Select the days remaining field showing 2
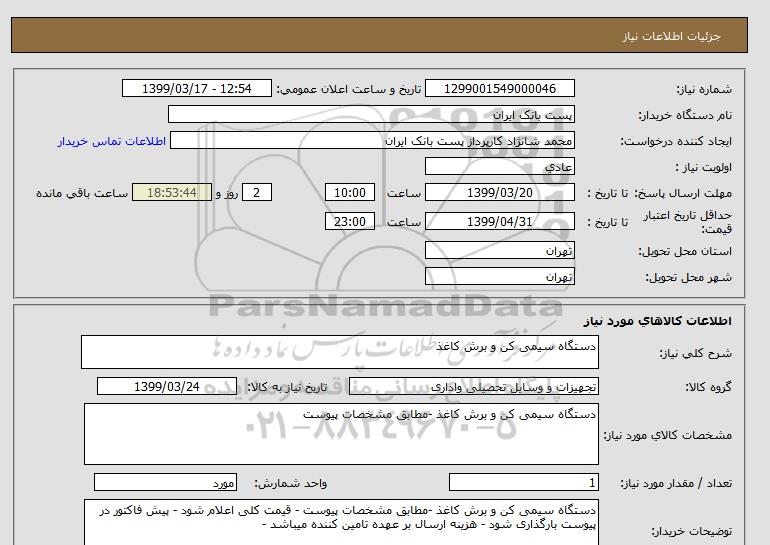 click(257, 192)
